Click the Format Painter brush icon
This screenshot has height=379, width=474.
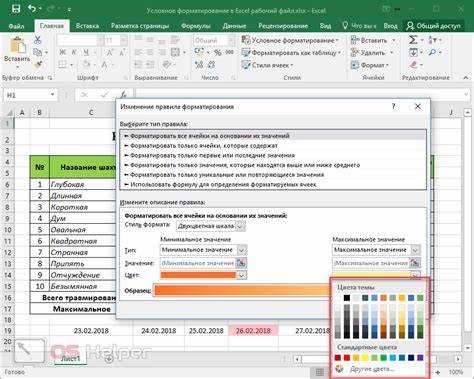38,64
